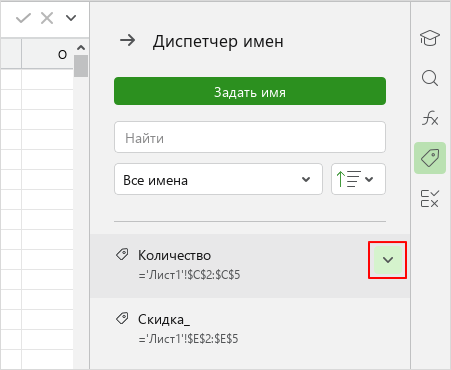Click the tag icon beside Количество
Image resolution: width=451 pixels, height=370 pixels.
tap(122, 254)
